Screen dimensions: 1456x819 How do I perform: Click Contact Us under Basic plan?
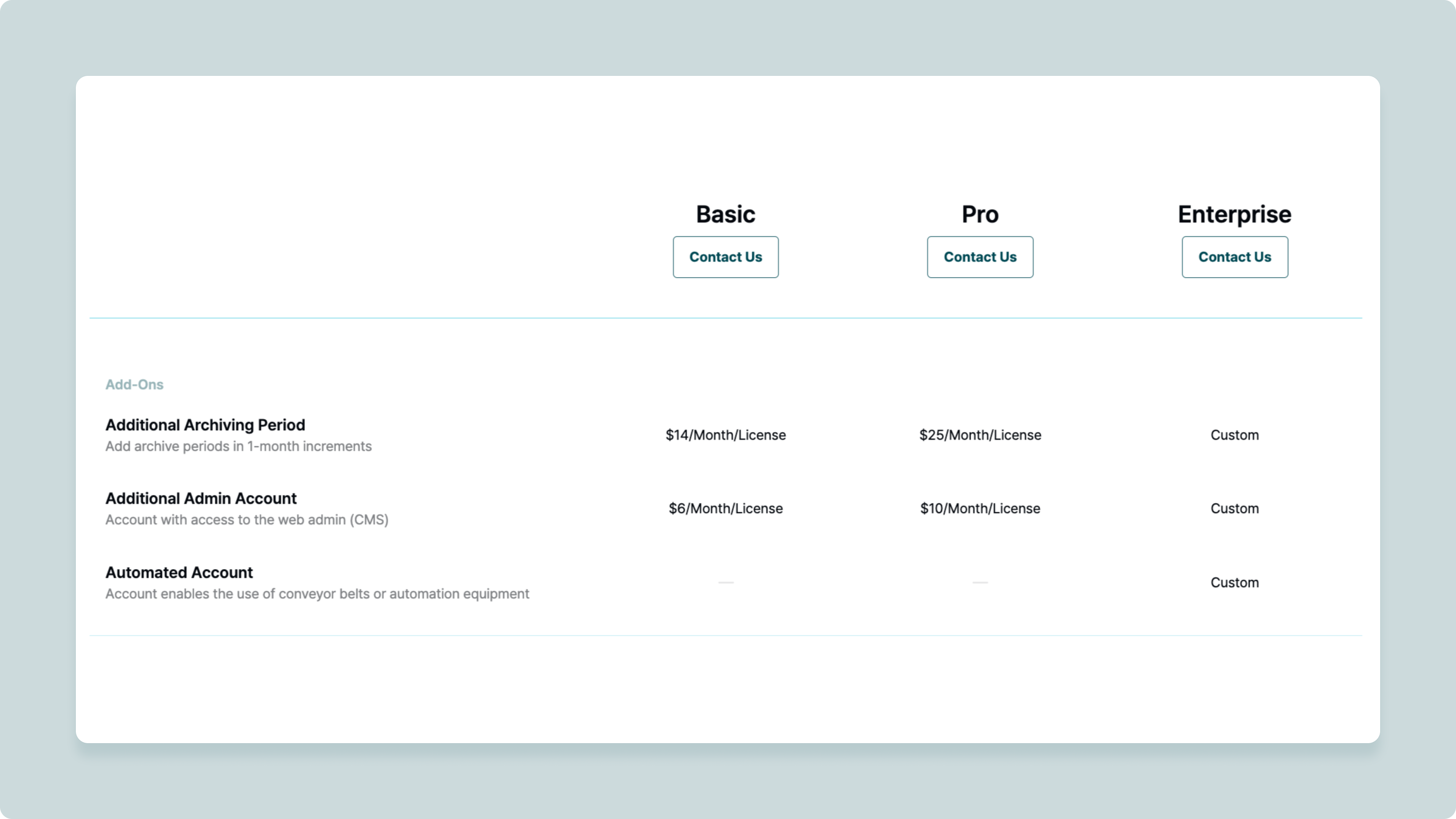(x=725, y=257)
